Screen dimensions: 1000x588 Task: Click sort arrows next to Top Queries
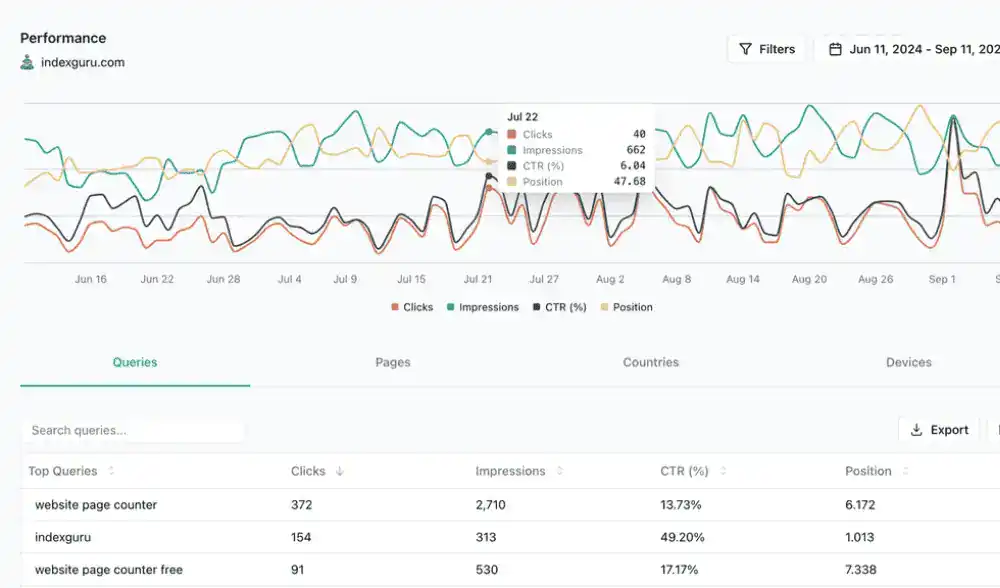[x=111, y=471]
